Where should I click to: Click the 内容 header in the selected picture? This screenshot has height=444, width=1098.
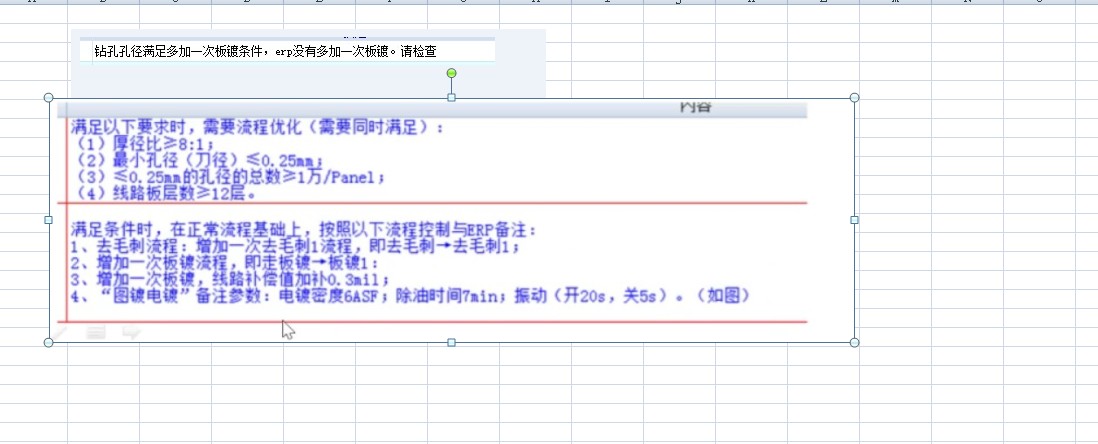click(x=695, y=108)
